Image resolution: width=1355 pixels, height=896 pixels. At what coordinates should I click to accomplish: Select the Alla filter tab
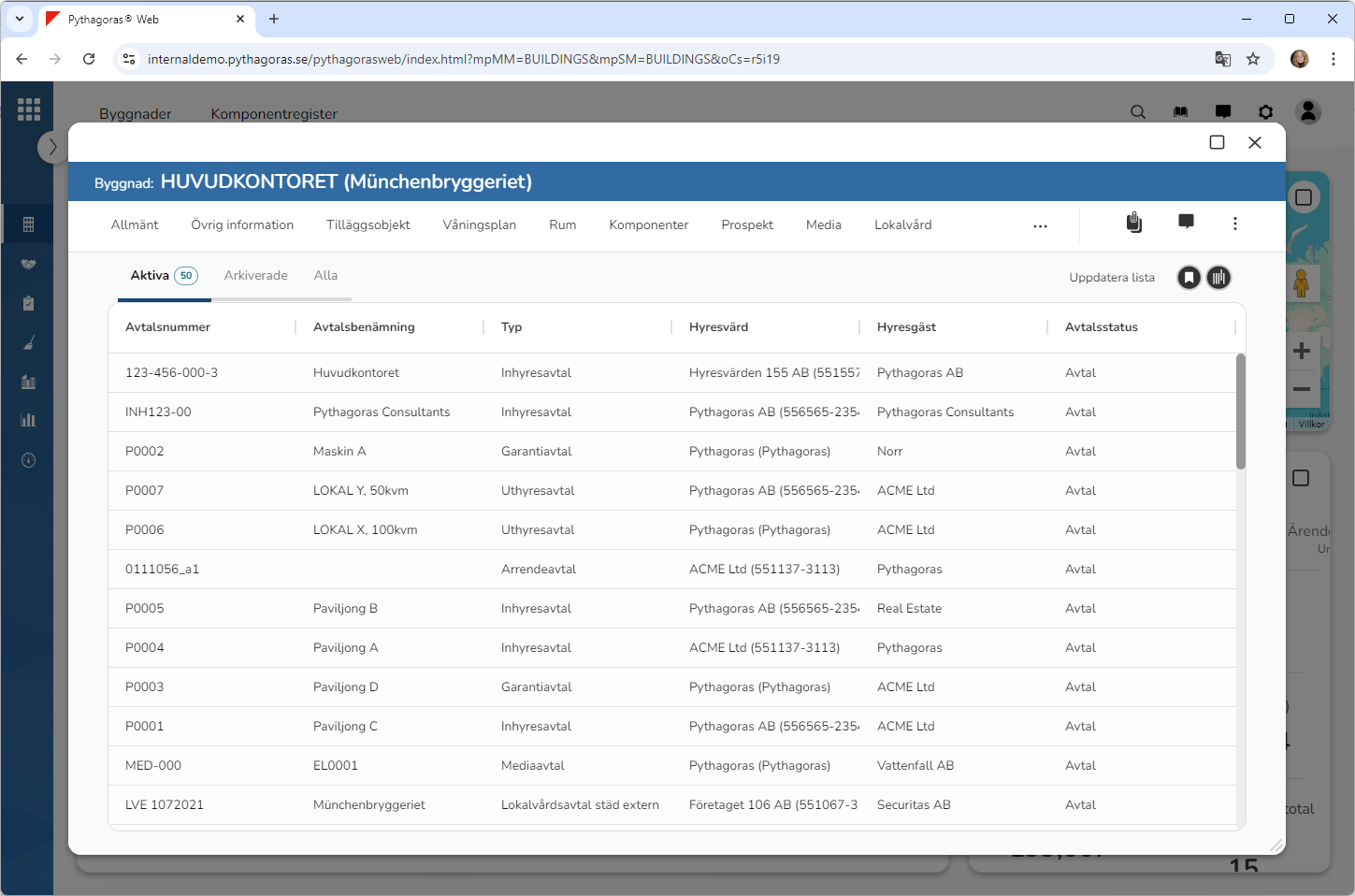[x=325, y=276]
